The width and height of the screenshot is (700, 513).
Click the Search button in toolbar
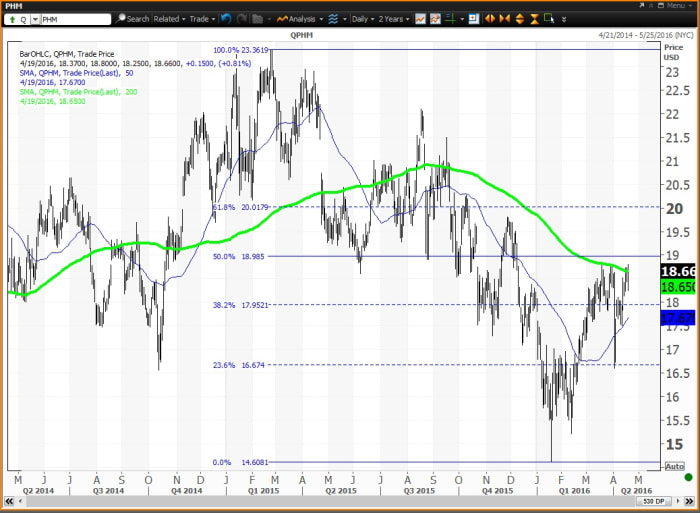pos(132,18)
